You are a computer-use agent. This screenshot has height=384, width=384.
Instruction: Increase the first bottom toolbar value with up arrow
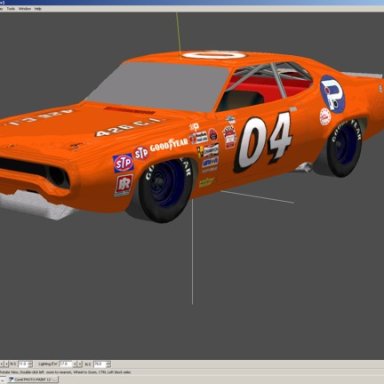pos(30,363)
